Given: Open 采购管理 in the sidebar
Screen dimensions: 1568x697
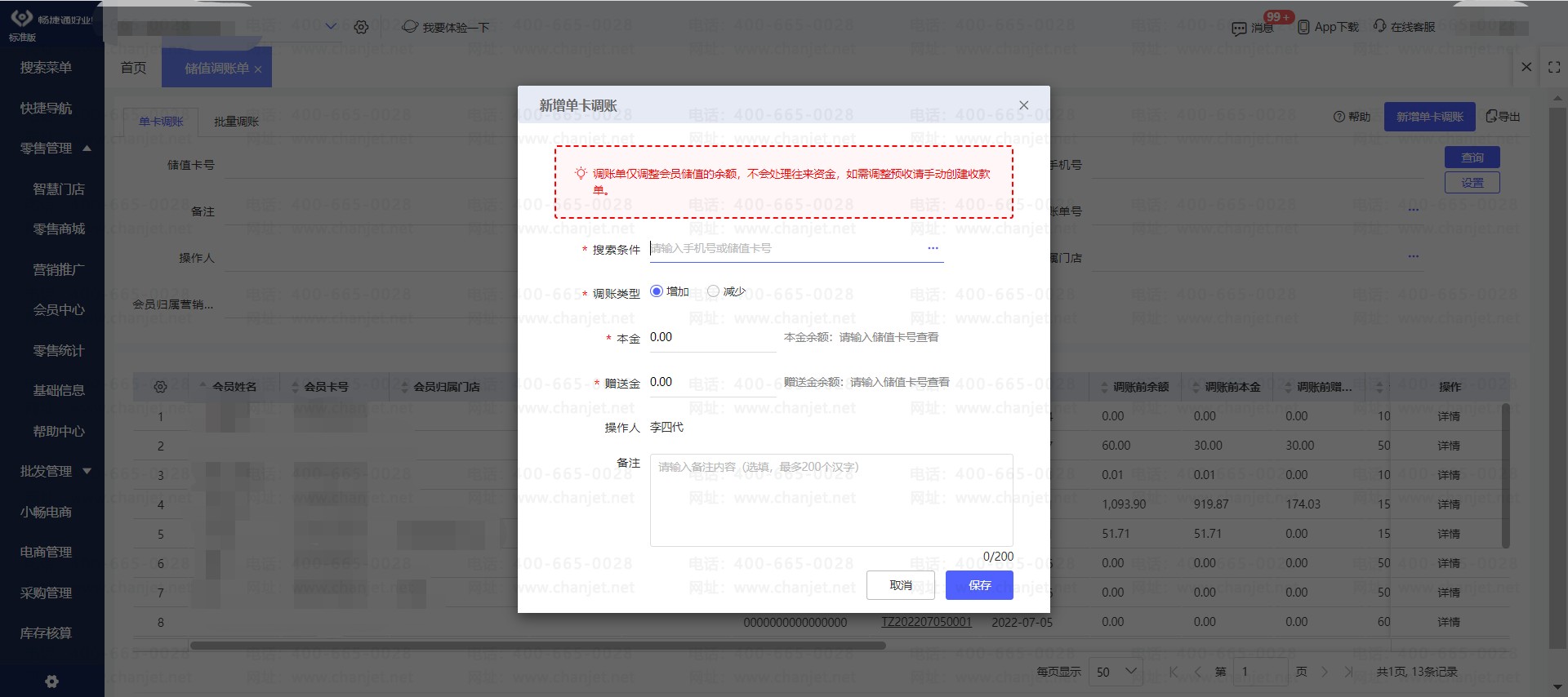Looking at the screenshot, I should 47,593.
